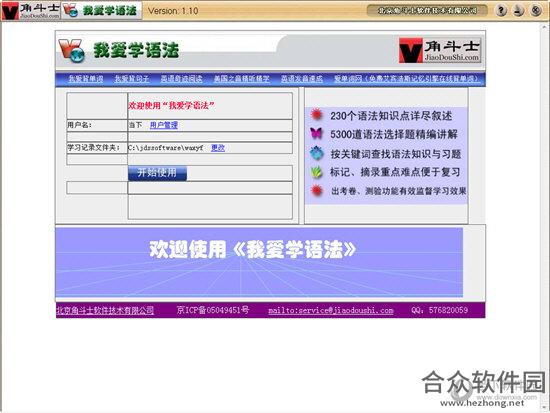Click the text 标记、摘录重点难点便于复习
550x413 pixels.
395,172
